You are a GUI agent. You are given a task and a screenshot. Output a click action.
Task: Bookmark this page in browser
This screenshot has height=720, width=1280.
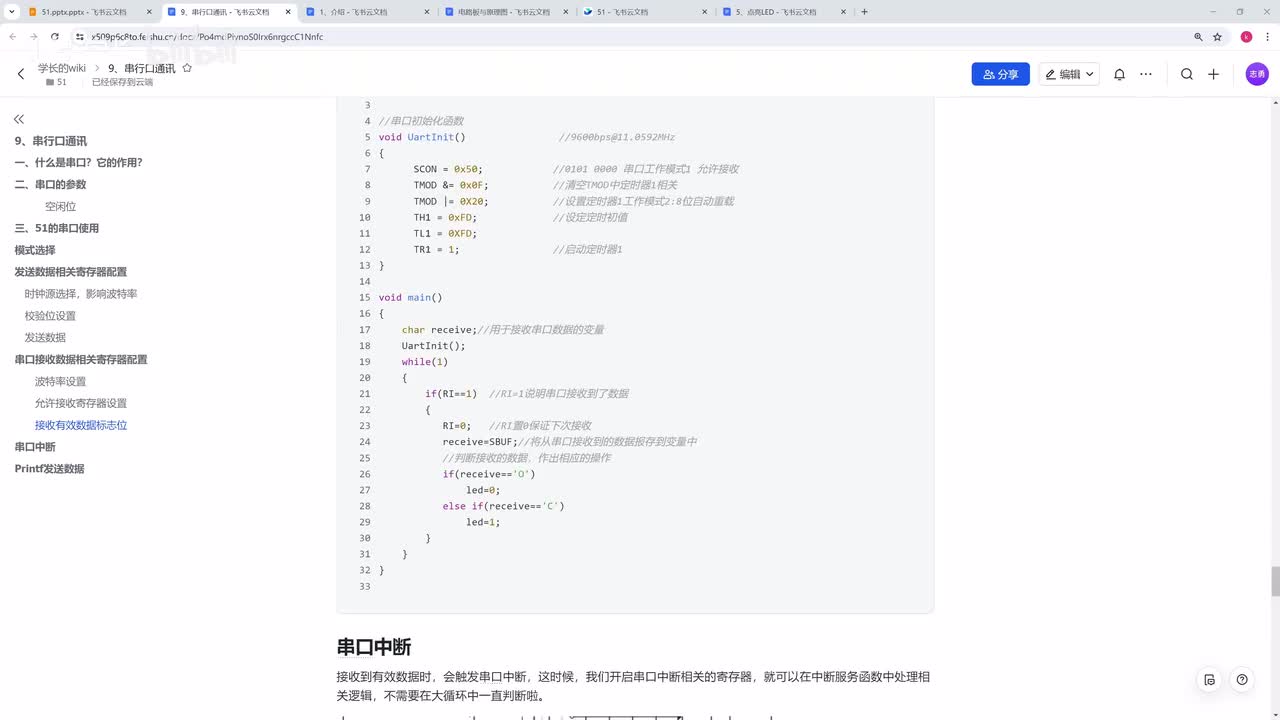(x=1217, y=37)
